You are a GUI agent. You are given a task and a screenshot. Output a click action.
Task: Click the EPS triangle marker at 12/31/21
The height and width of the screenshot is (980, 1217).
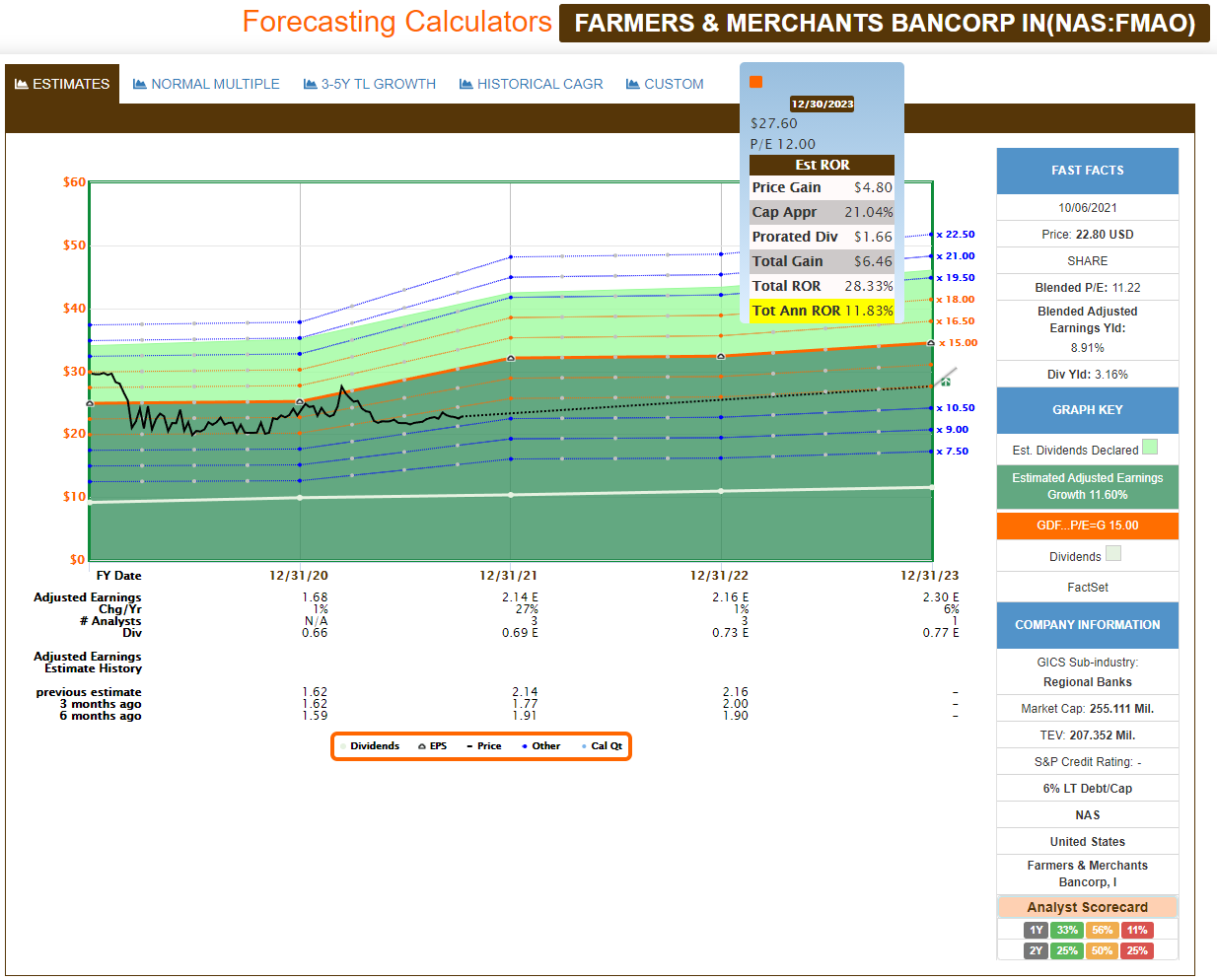511,358
